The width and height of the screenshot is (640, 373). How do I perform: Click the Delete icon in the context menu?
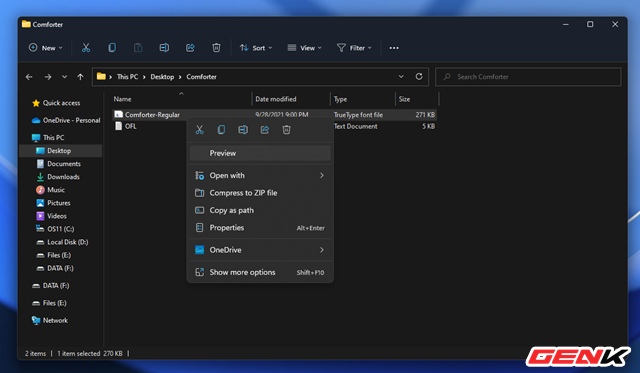pos(287,130)
